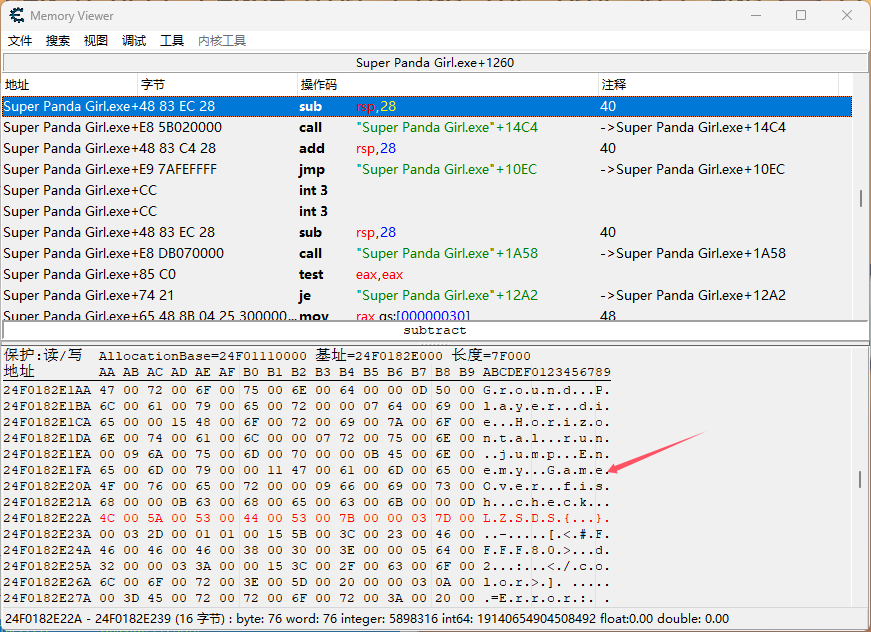The width and height of the screenshot is (871, 632).
Task: Click the ->Super Panda Girl.exe+1A58 comment
Action: tap(693, 253)
